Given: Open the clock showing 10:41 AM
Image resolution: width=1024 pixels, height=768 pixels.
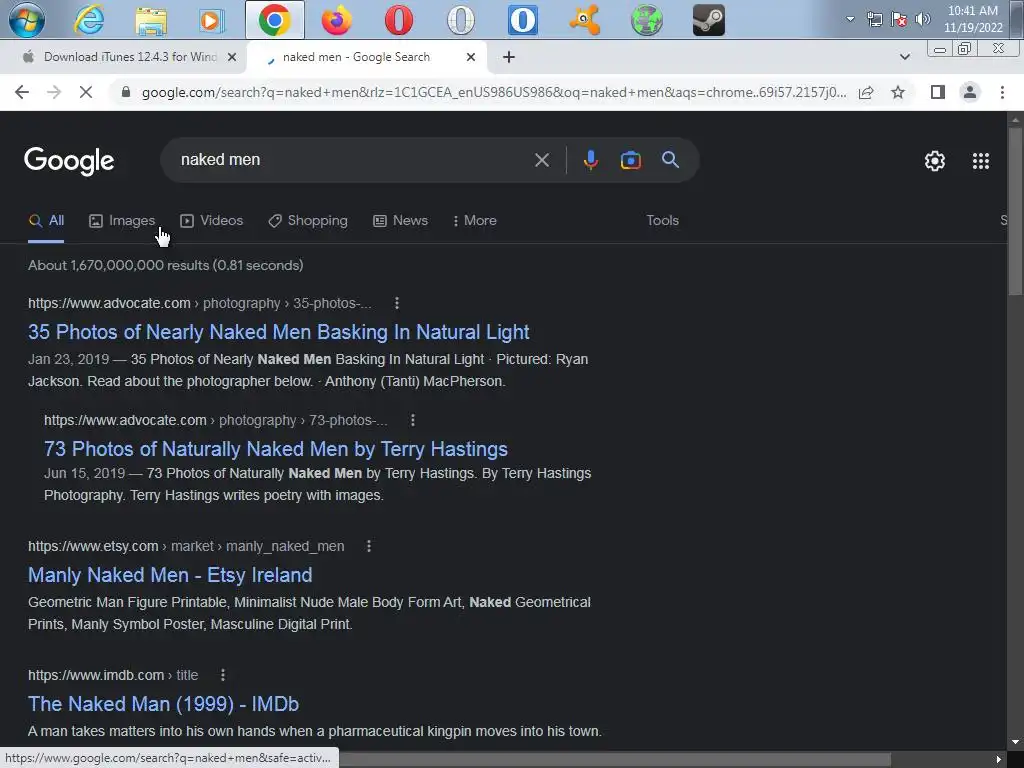Looking at the screenshot, I should click(973, 19).
